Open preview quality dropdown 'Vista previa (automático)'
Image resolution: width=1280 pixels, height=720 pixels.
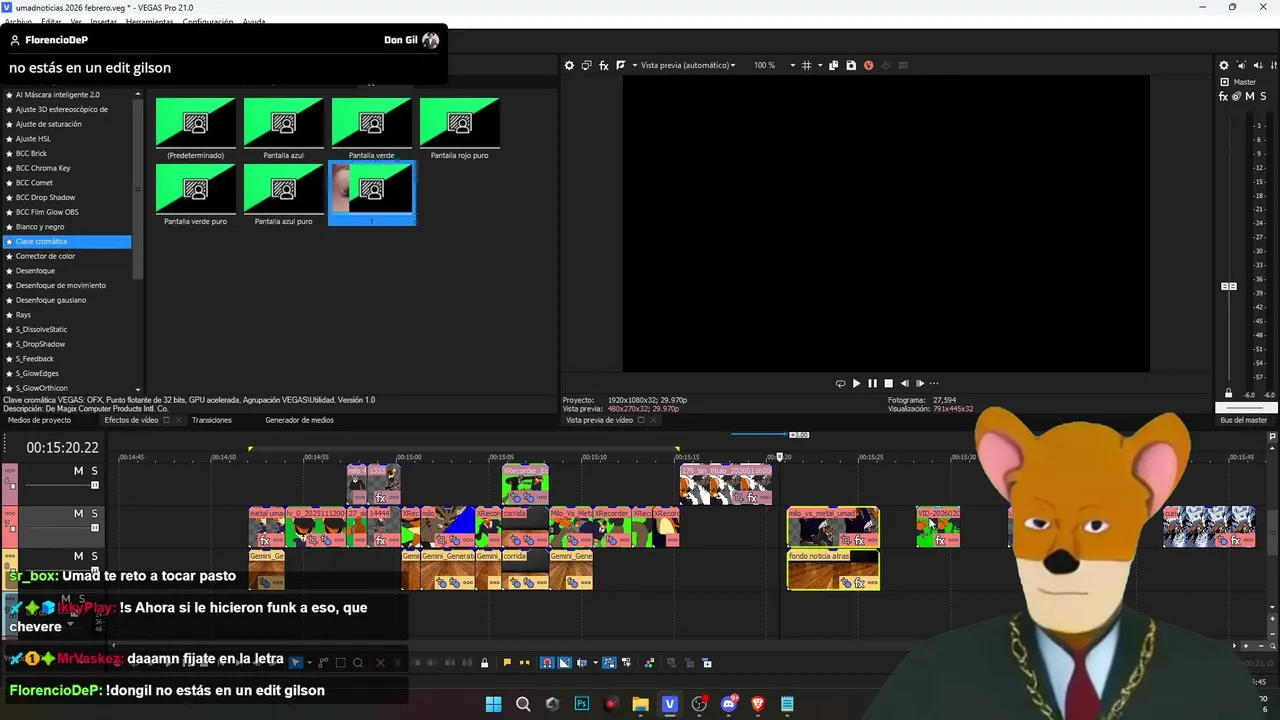point(688,65)
